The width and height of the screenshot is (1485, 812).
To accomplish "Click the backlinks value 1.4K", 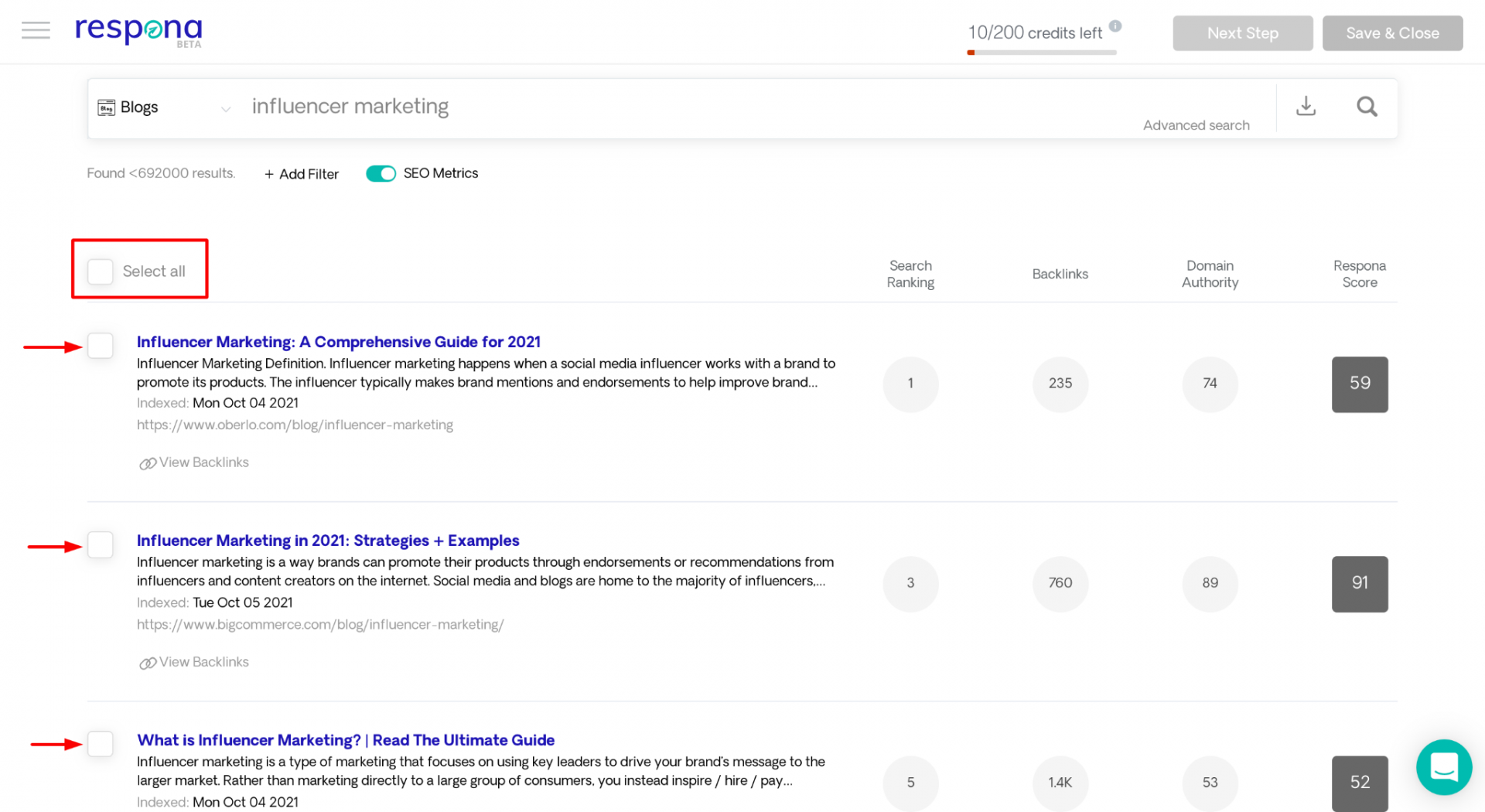I will coord(1060,783).
